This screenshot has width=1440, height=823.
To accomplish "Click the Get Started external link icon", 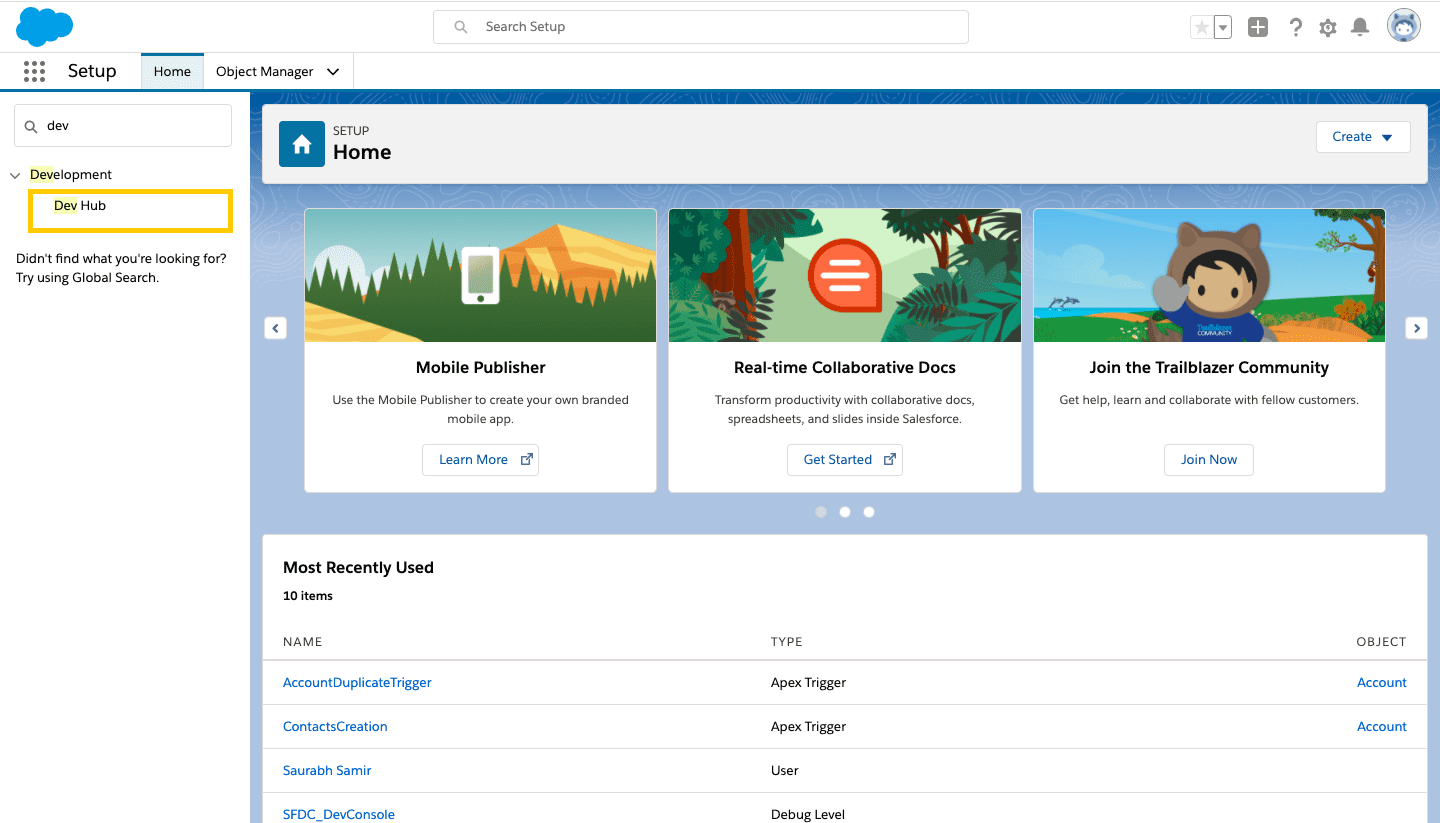I will coord(889,459).
